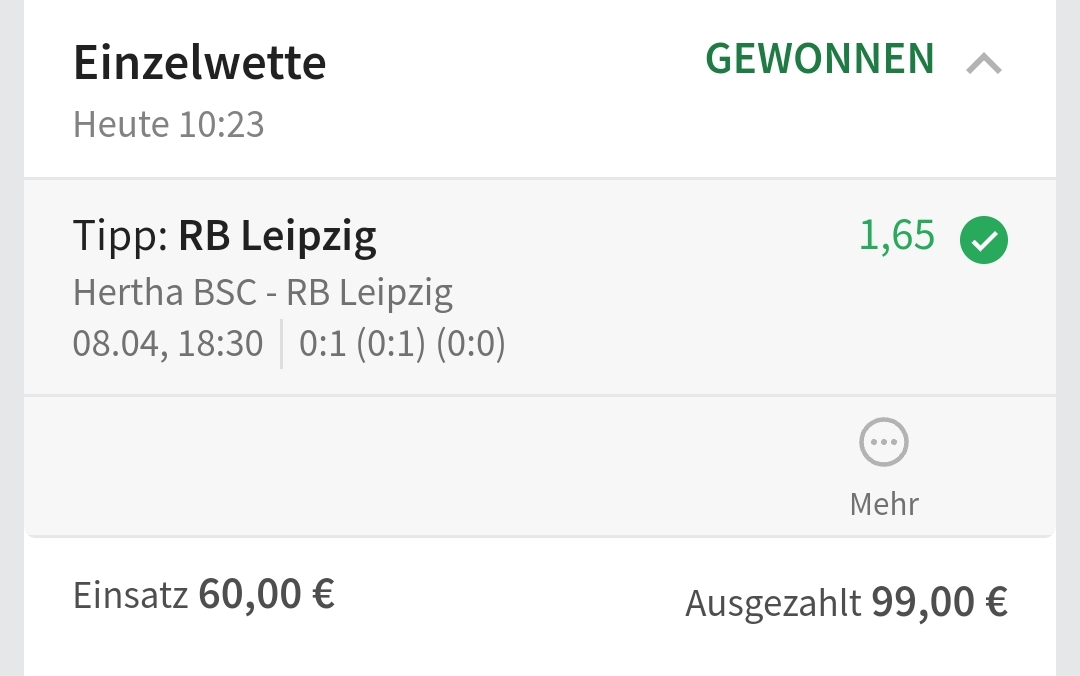This screenshot has height=676, width=1080.
Task: Click the green won checkmark icon
Action: tap(984, 240)
